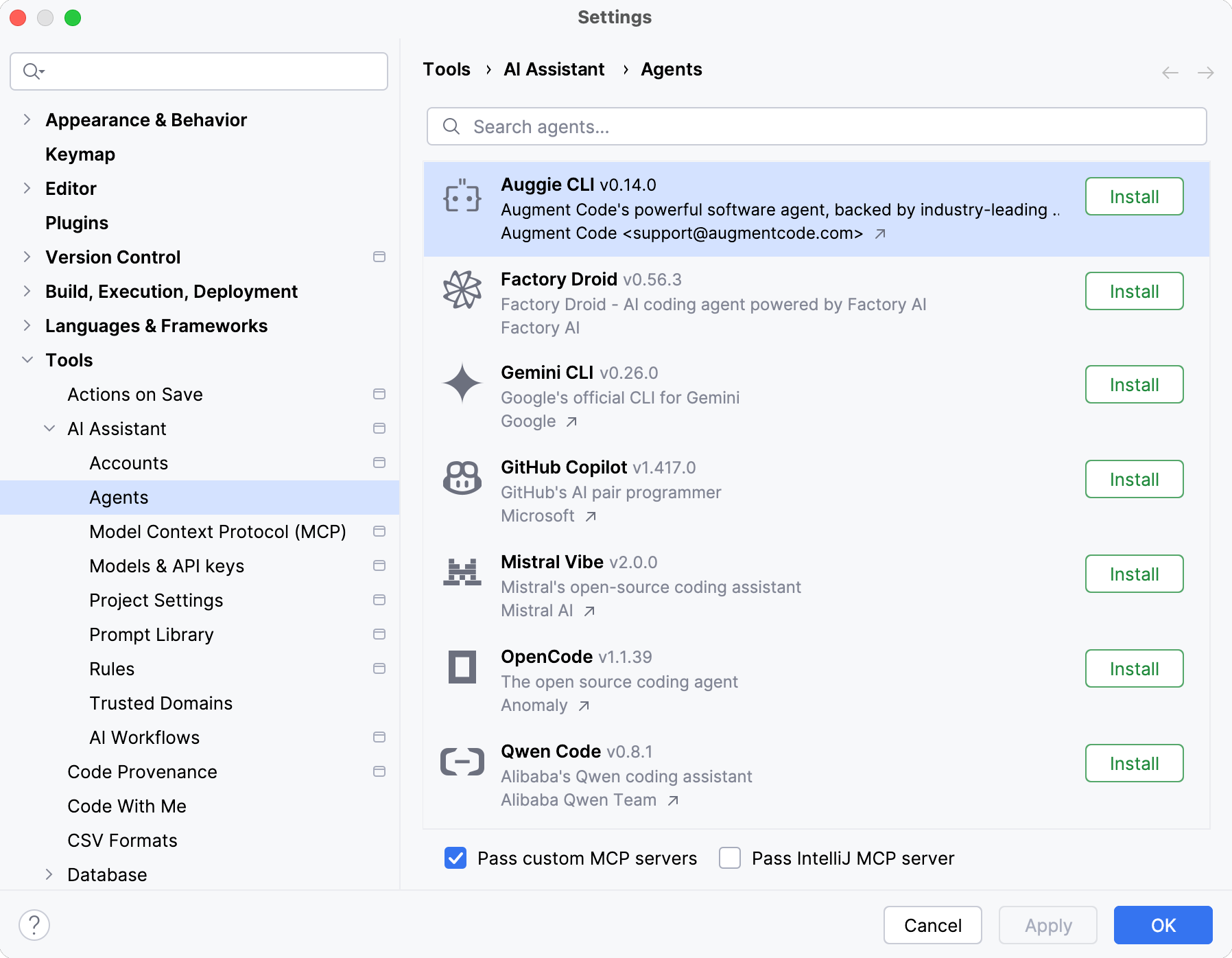This screenshot has height=958, width=1232.
Task: Enable Pass IntelliJ MCP server
Action: pos(729,858)
